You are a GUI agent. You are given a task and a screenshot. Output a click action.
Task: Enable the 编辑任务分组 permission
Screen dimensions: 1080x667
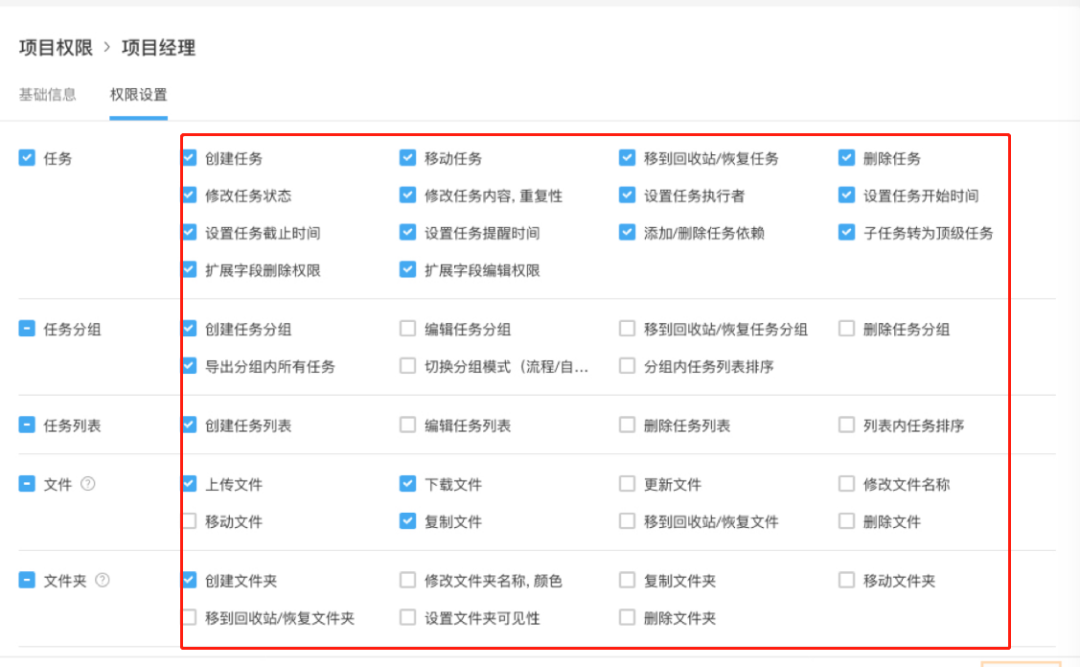(x=407, y=329)
